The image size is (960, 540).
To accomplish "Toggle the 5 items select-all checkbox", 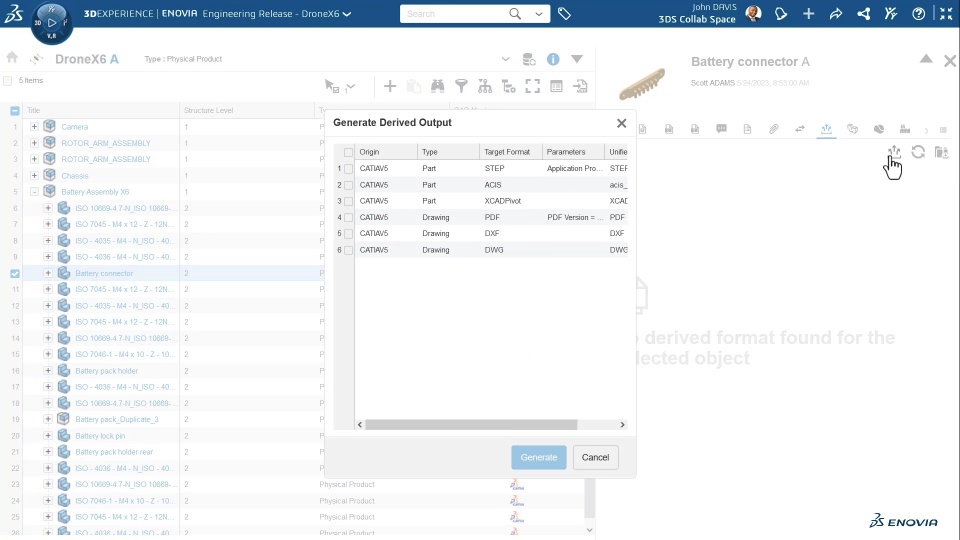I will tap(7, 80).
